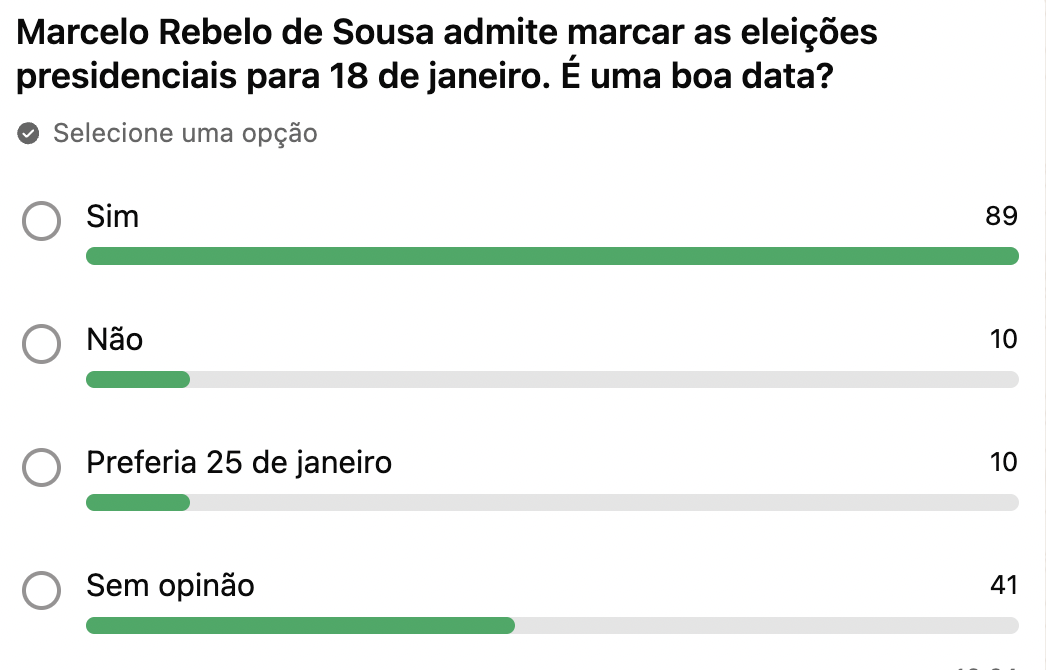Click the vote count 10 beside Não
This screenshot has width=1046, height=670.
point(1003,340)
